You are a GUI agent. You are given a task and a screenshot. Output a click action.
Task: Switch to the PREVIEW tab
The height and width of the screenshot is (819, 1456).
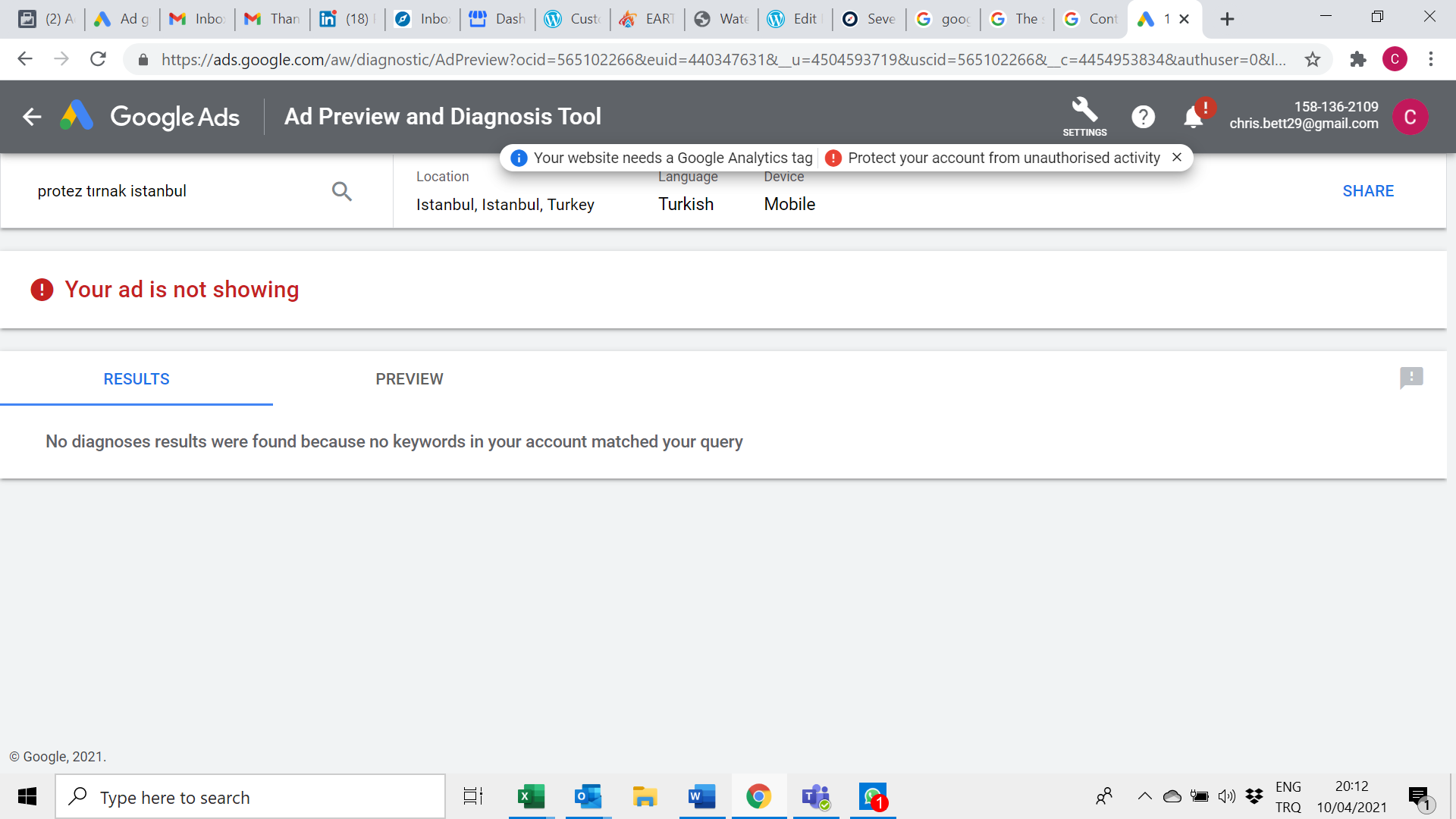click(x=409, y=379)
